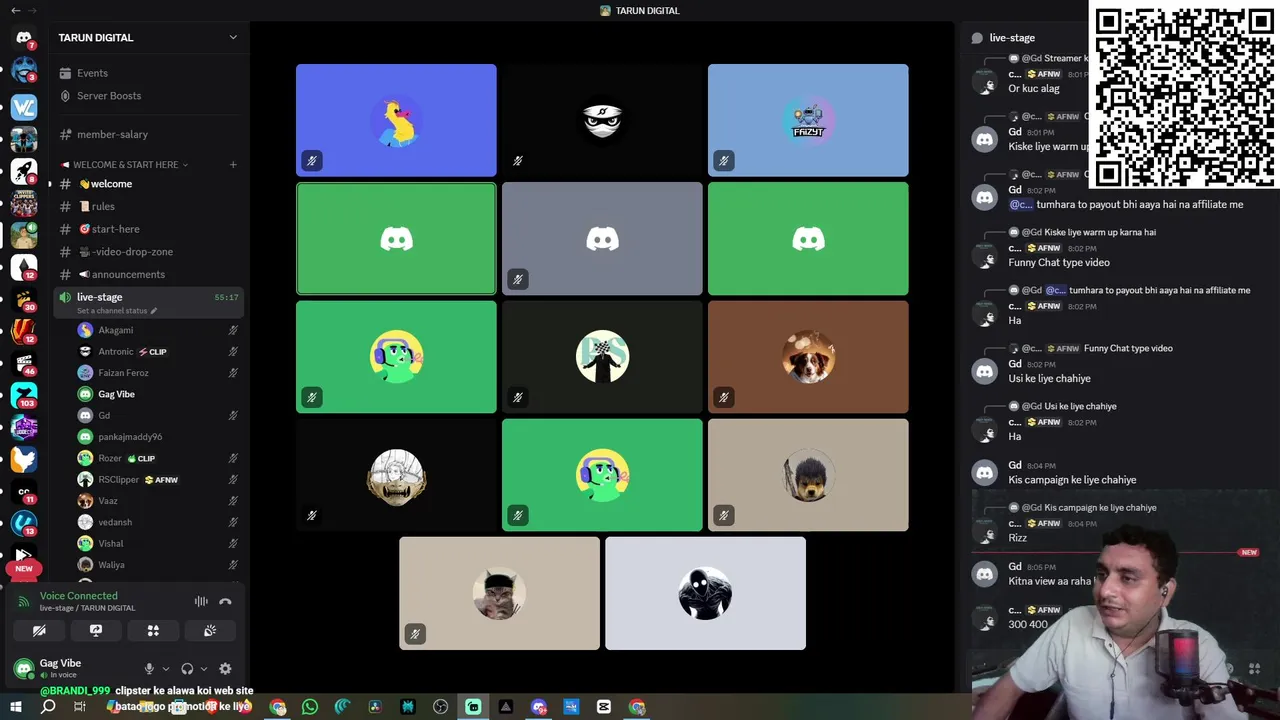
Task: Open OBS Studio from the taskbar
Action: pos(440,707)
